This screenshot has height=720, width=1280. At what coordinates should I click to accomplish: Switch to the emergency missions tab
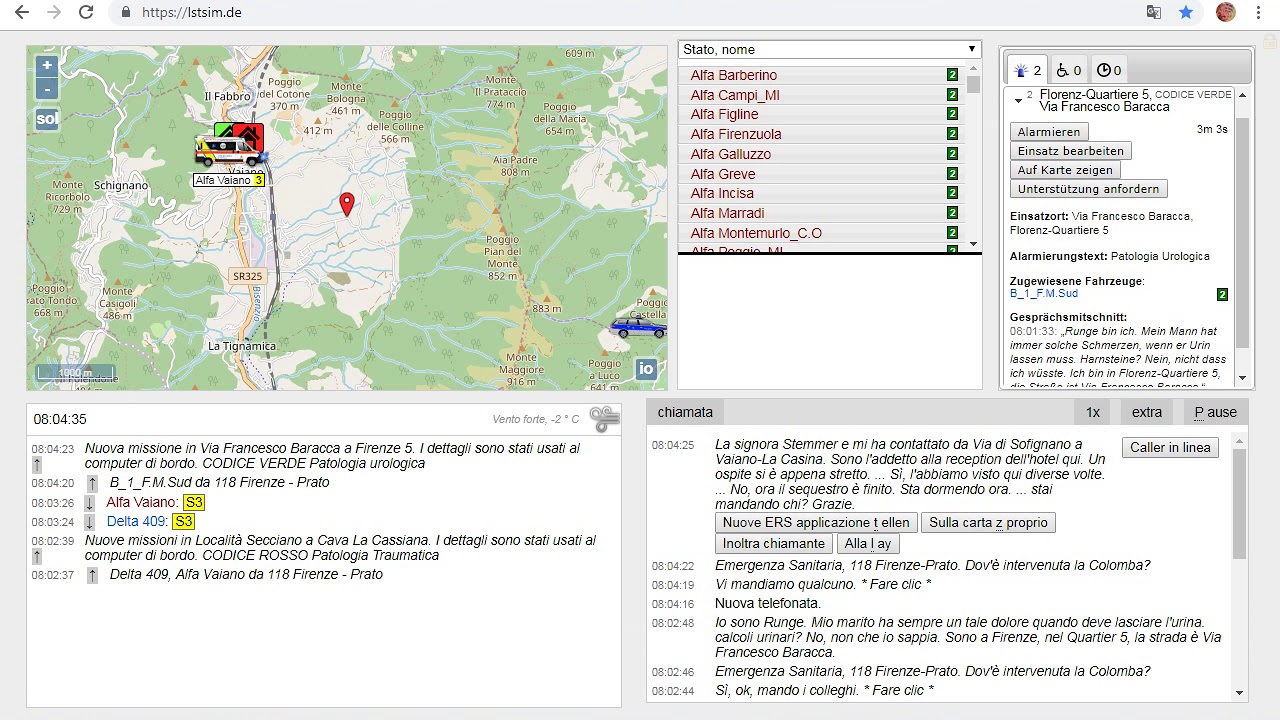pyautogui.click(x=1027, y=70)
